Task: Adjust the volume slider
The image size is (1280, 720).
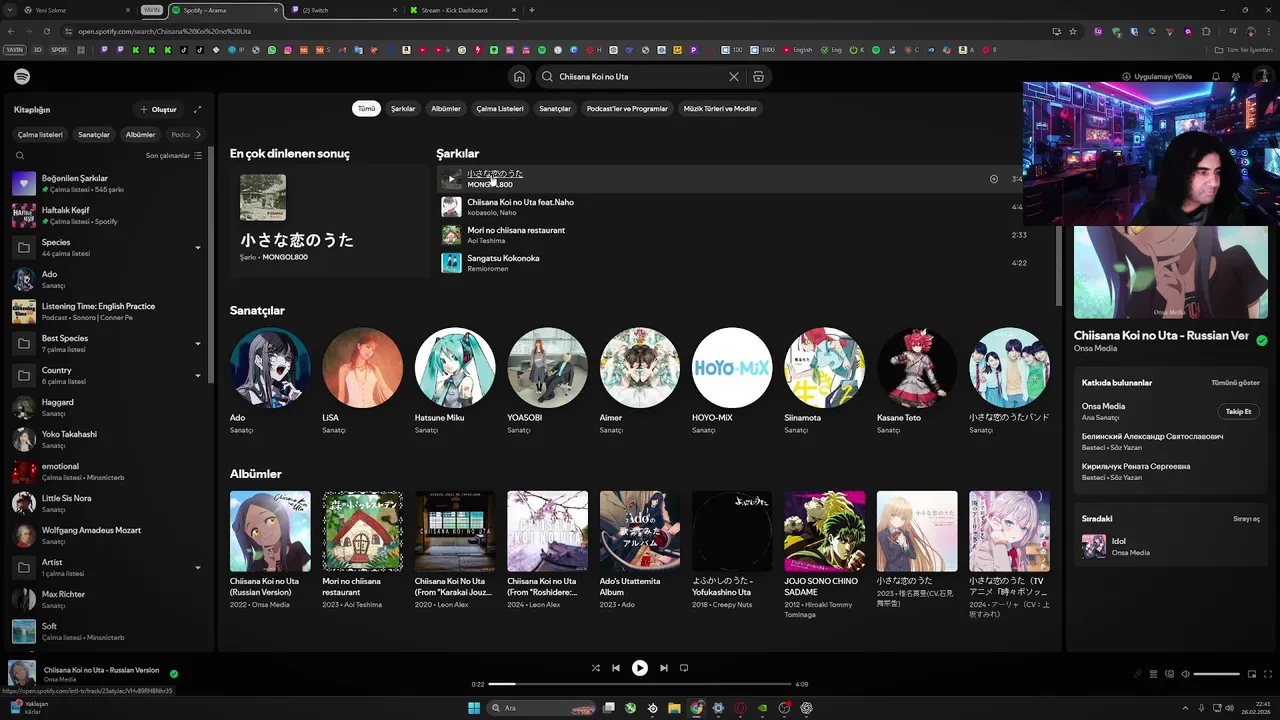Action: (x=1217, y=674)
